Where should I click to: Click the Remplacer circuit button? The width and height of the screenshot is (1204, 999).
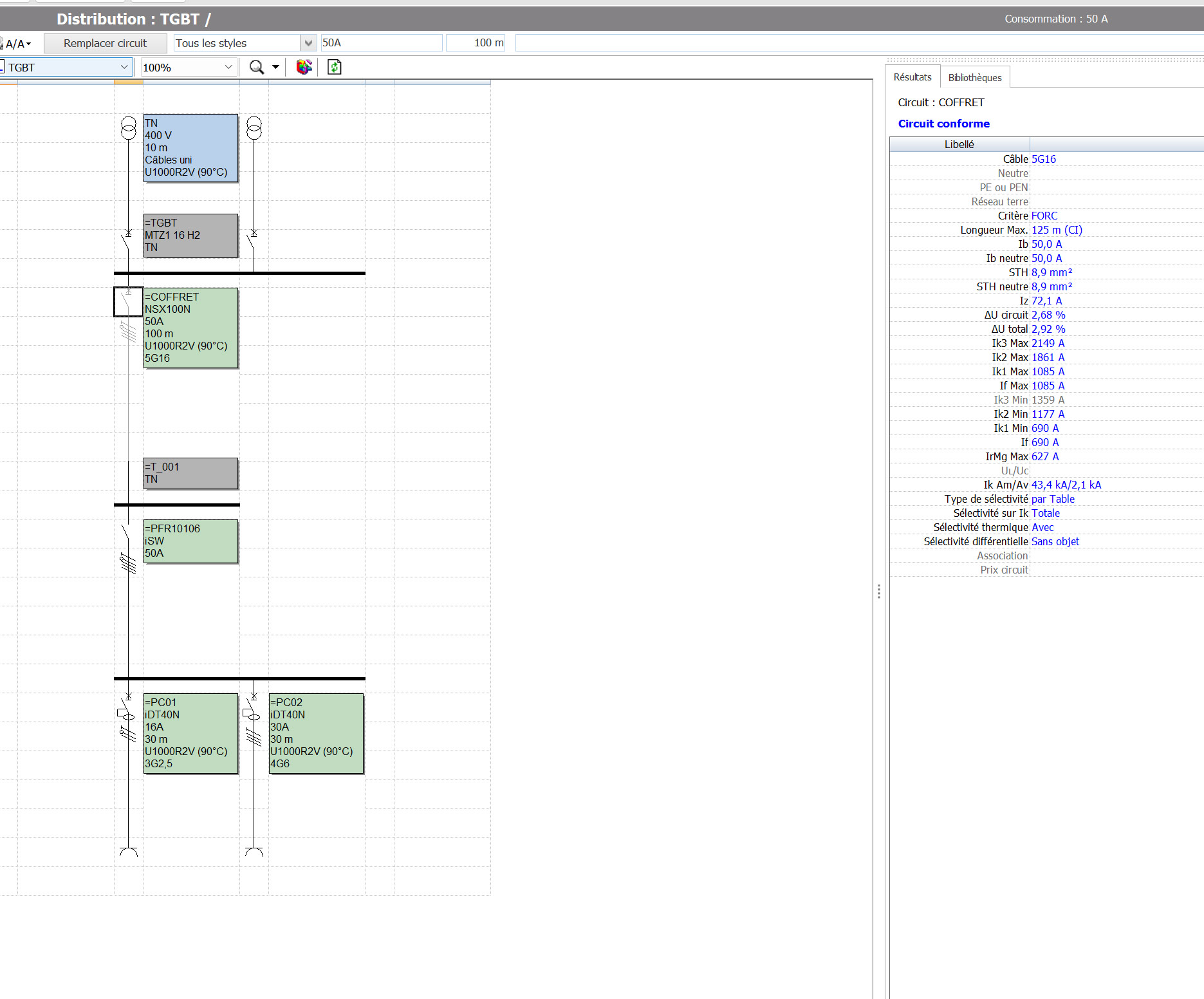click(x=105, y=43)
